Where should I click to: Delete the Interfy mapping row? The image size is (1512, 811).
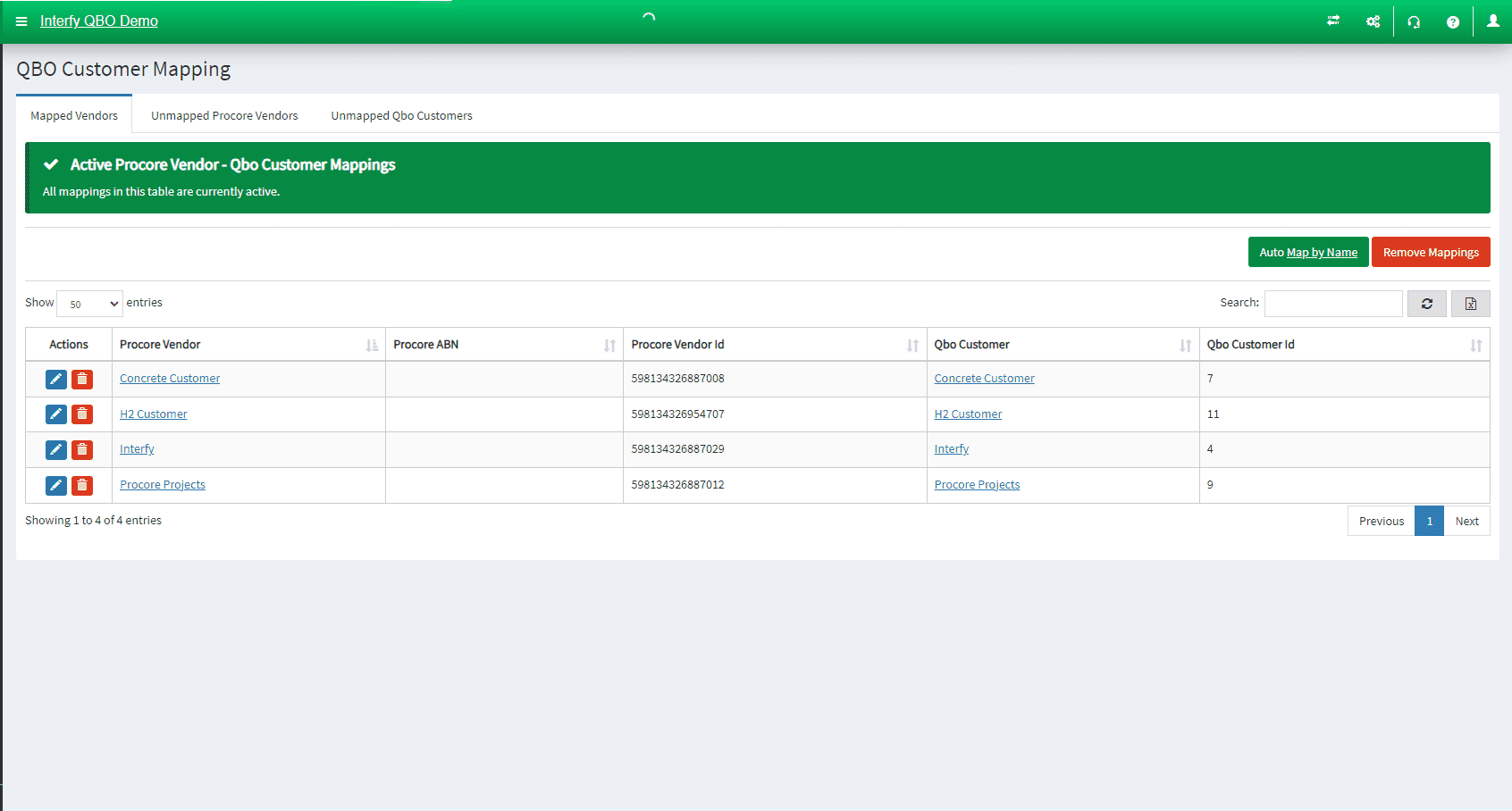click(81, 449)
